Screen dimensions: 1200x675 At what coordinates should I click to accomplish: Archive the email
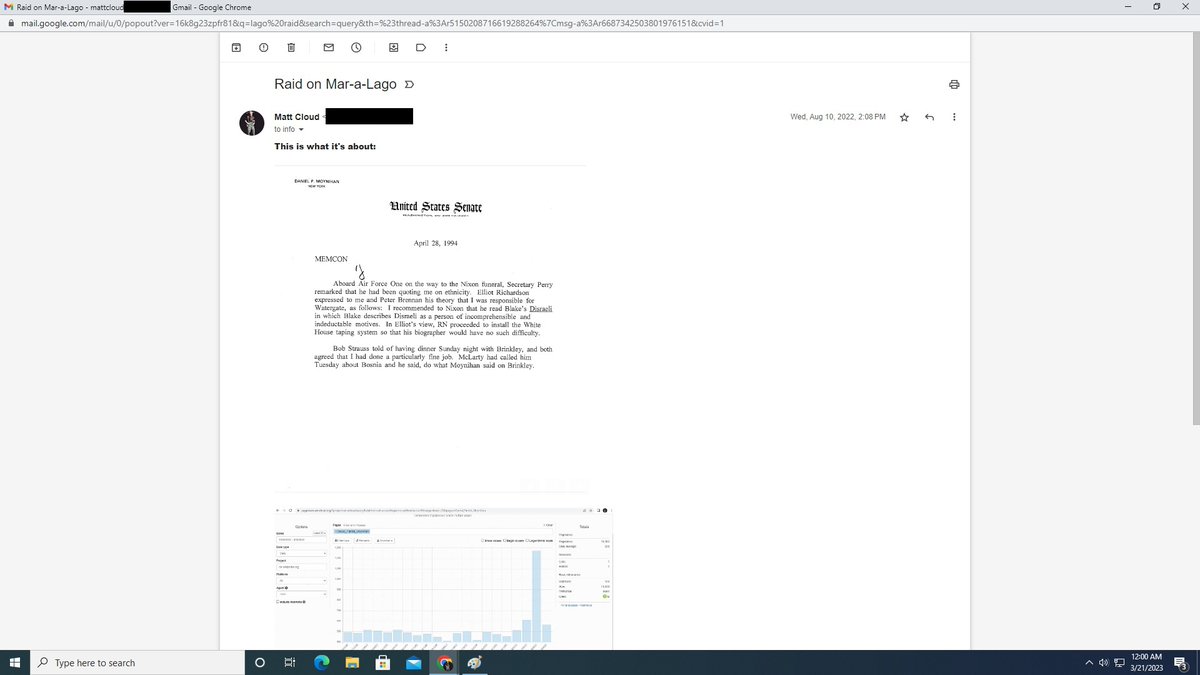pos(236,47)
